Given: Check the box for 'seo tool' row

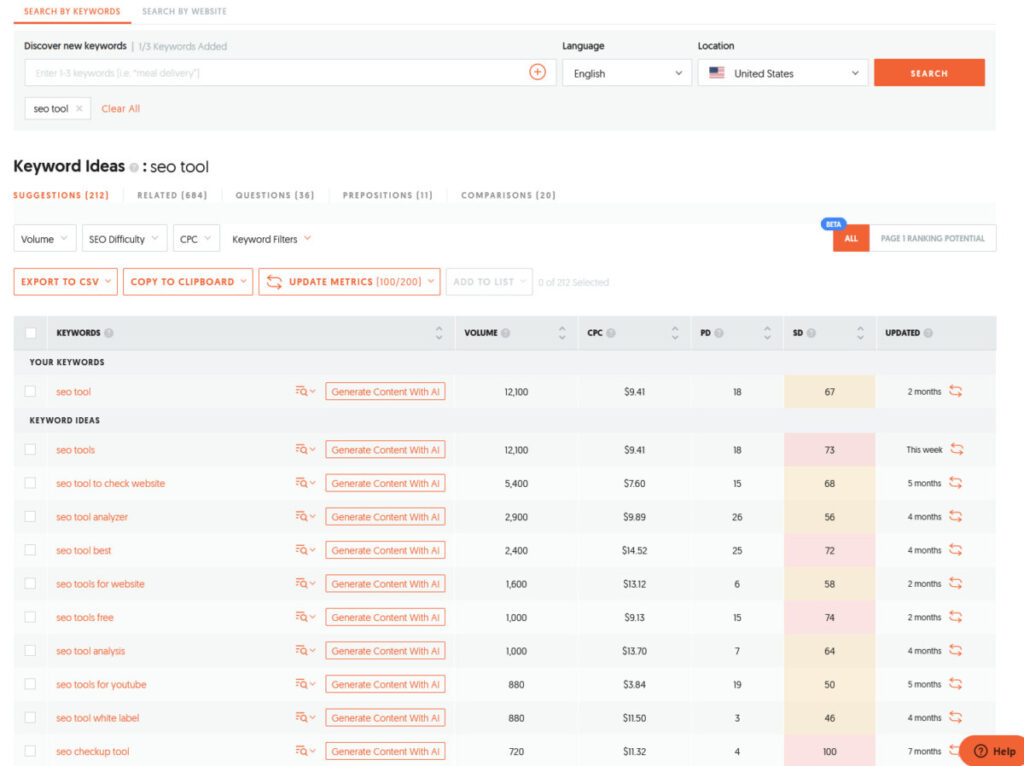Looking at the screenshot, I should 30,391.
